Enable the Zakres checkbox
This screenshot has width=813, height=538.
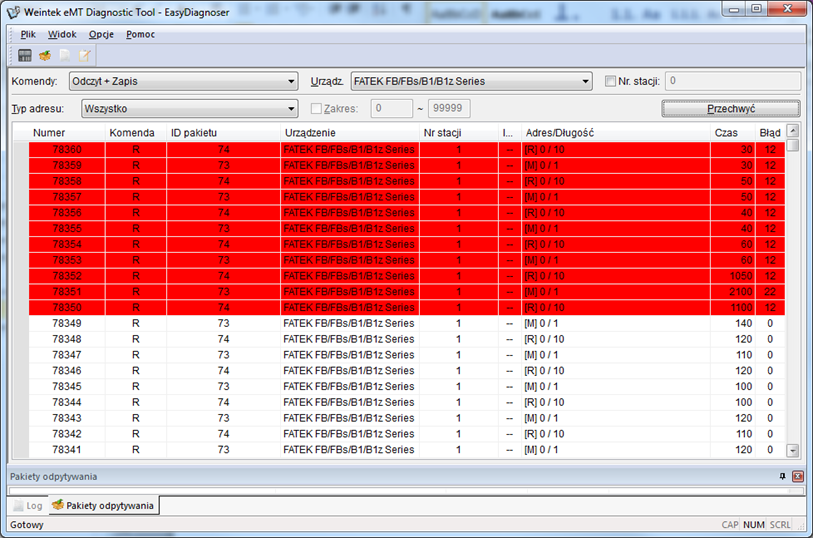316,108
